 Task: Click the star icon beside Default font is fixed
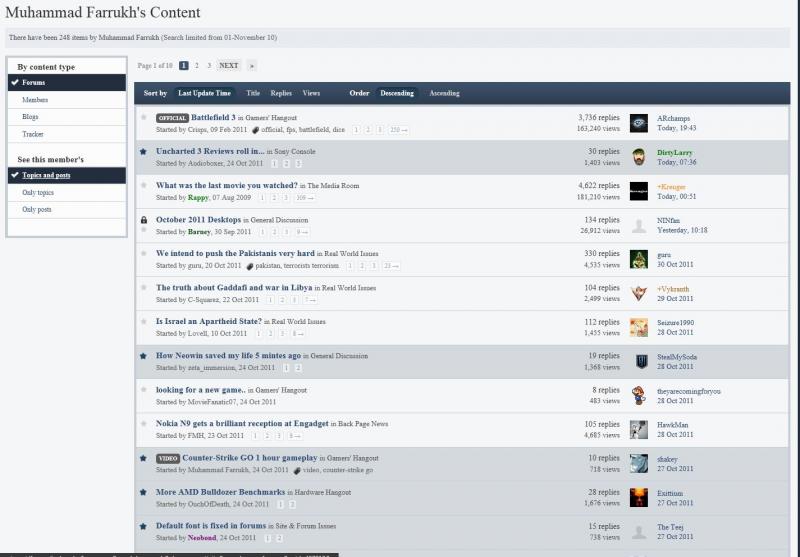pos(143,526)
